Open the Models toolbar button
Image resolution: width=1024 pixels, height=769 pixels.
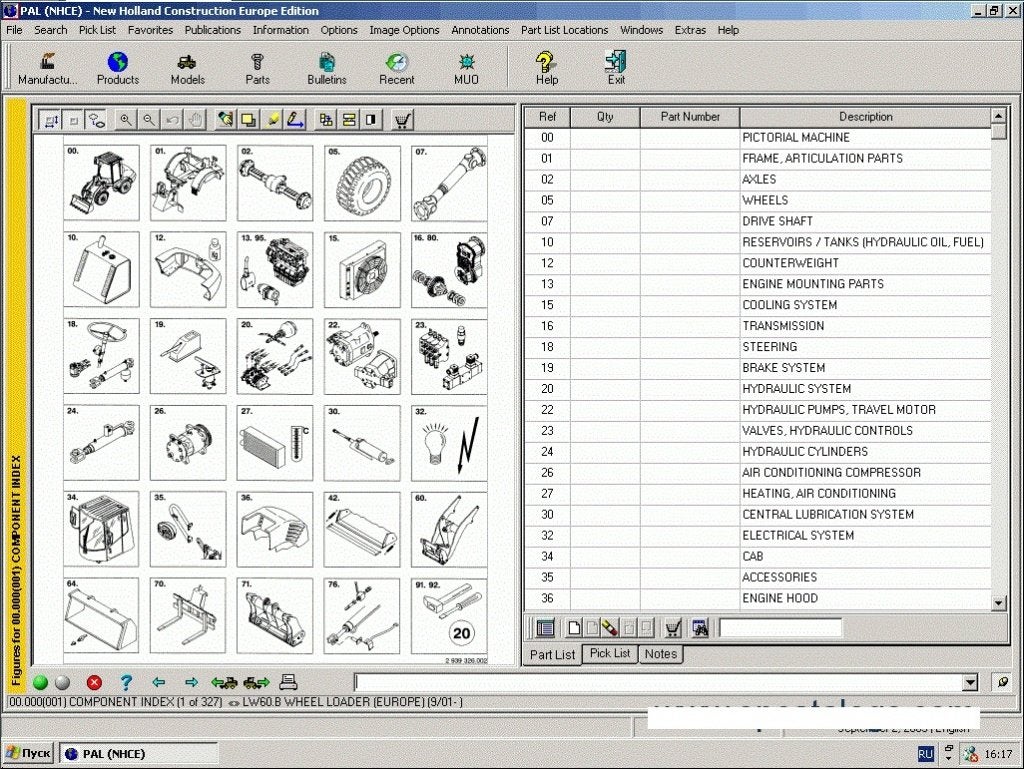(x=187, y=69)
